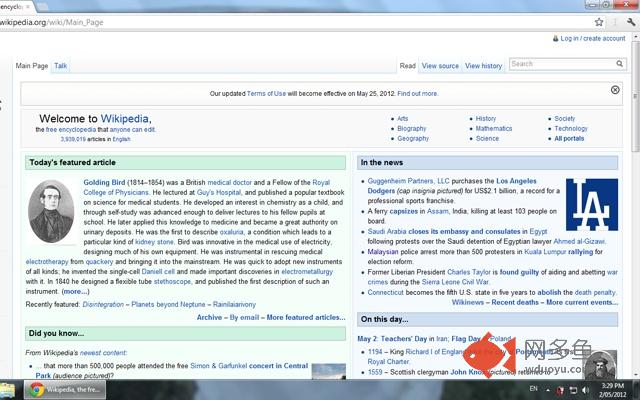Click the page vertical scrollbar thumb
This screenshot has height=400, width=640.
point(636,96)
